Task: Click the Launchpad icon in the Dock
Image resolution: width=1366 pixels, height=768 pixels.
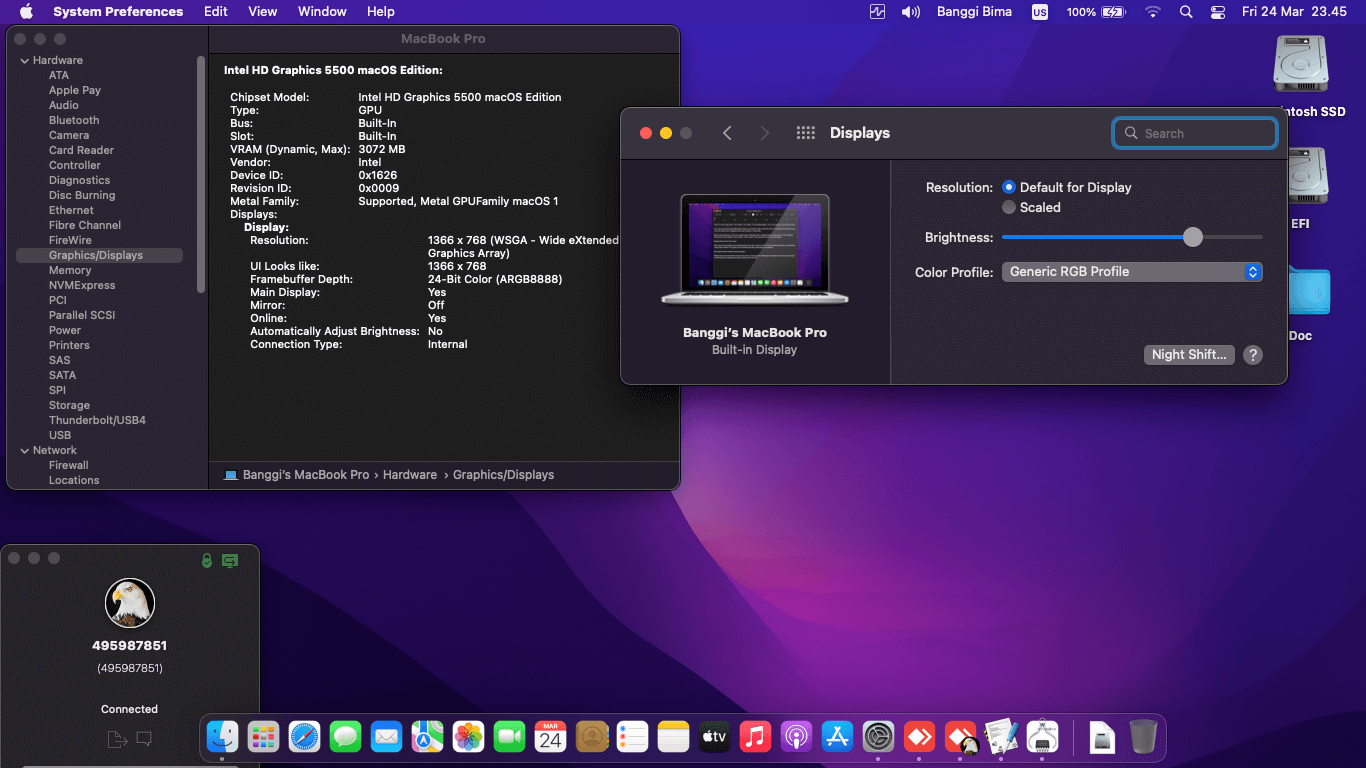Action: point(264,737)
